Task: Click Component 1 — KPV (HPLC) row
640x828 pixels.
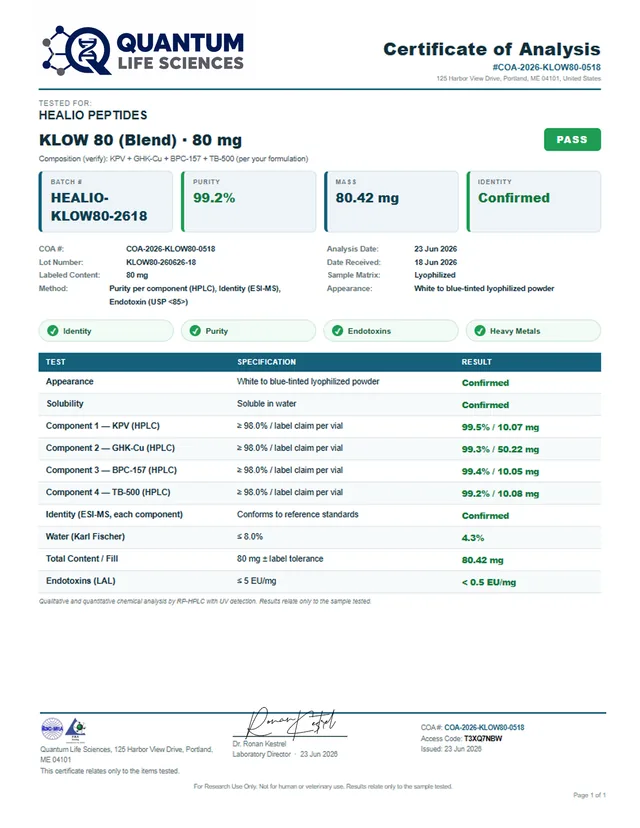Action: click(x=319, y=426)
